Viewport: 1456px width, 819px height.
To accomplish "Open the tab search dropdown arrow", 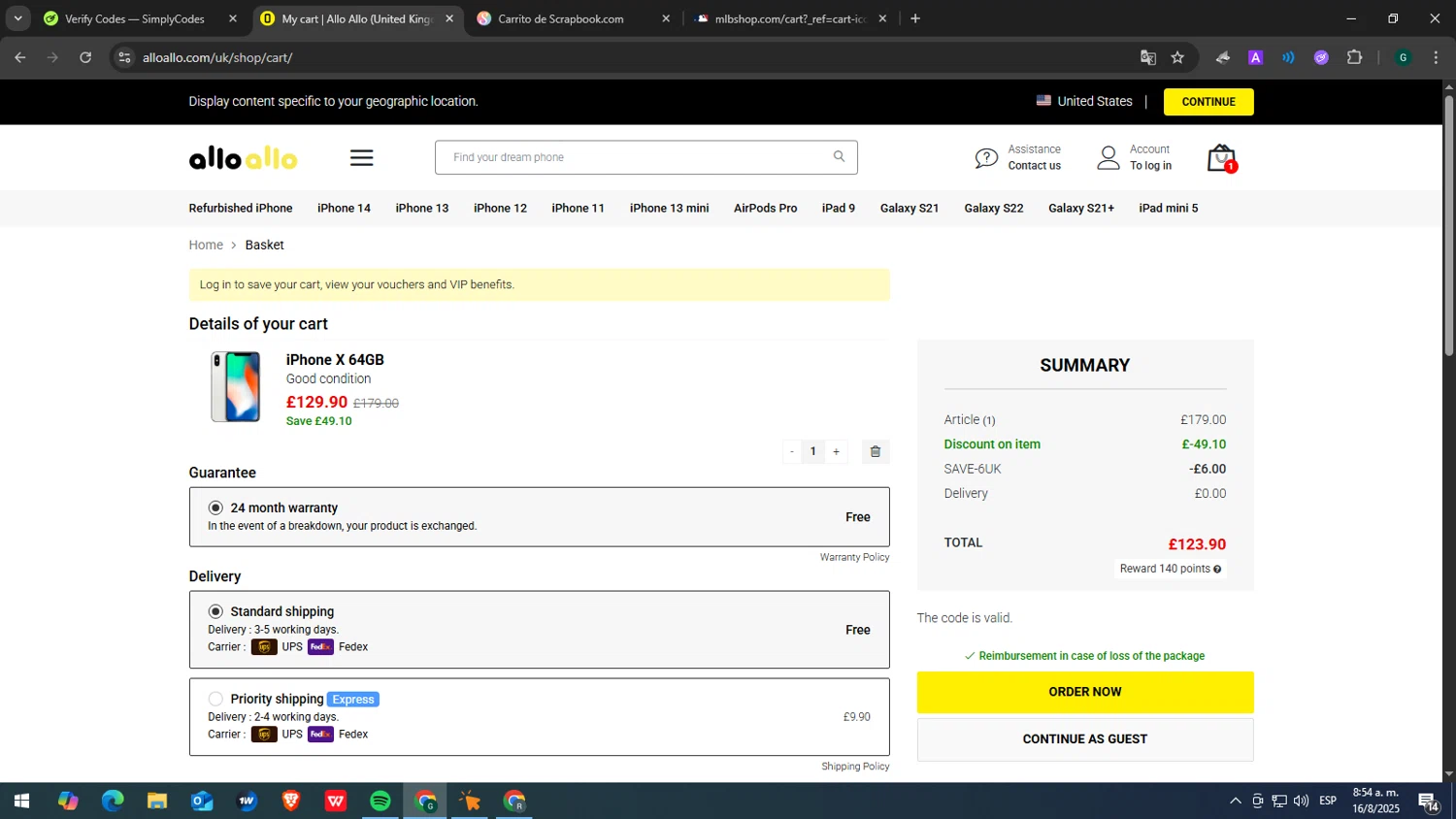I will pyautogui.click(x=17, y=18).
